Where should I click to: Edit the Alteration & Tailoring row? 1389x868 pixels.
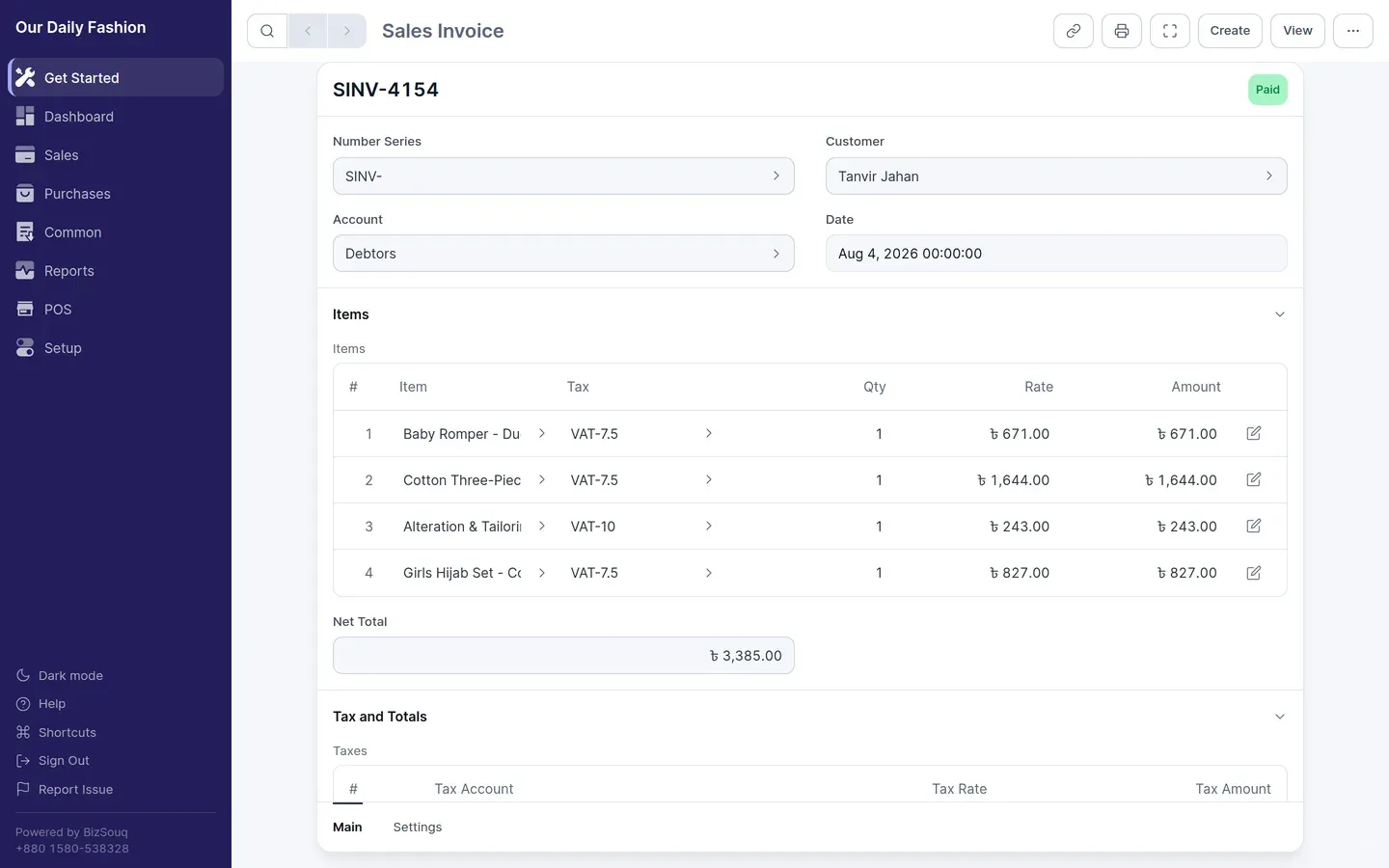(x=1254, y=526)
